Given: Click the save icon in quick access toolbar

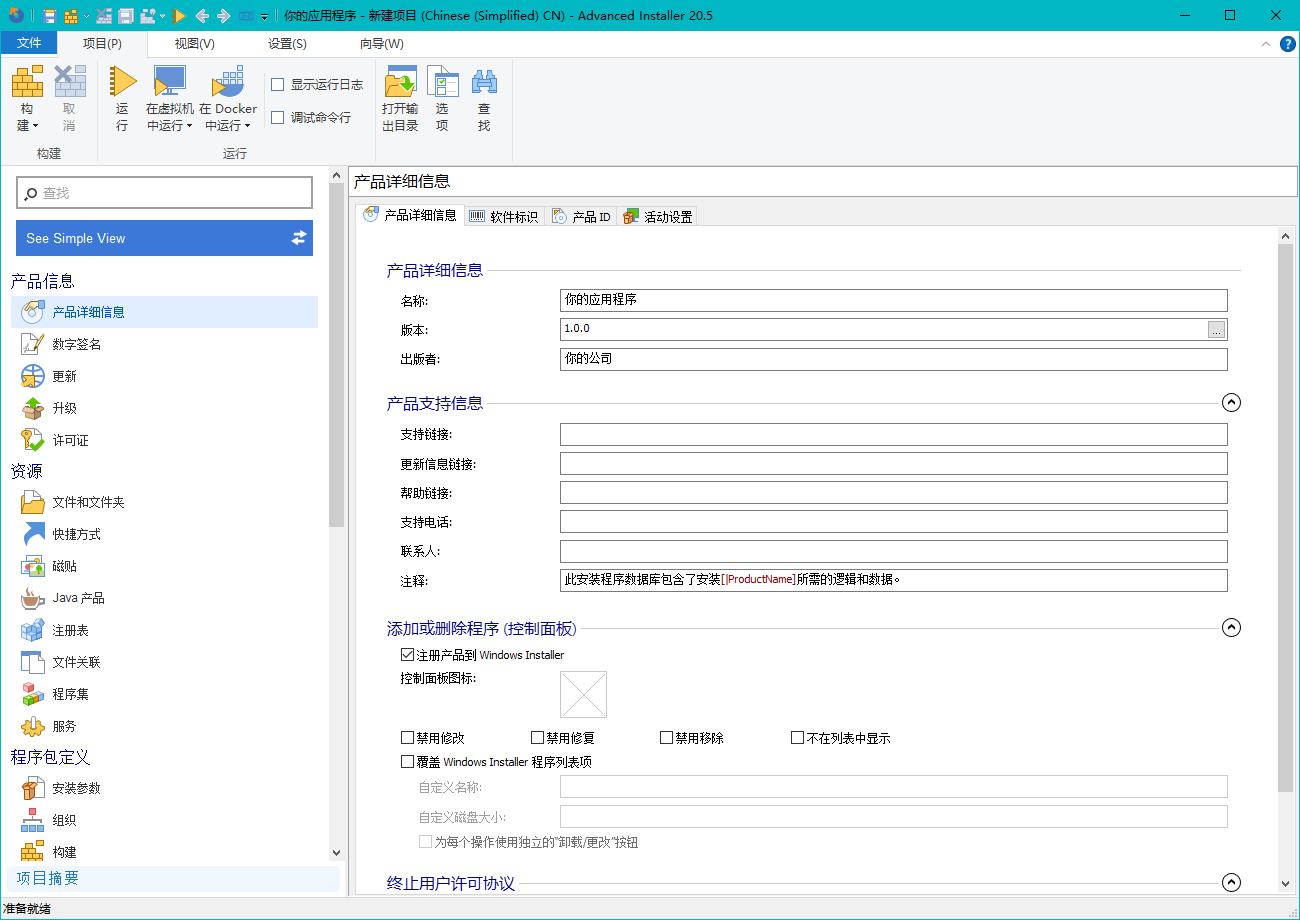Looking at the screenshot, I should coord(50,16).
